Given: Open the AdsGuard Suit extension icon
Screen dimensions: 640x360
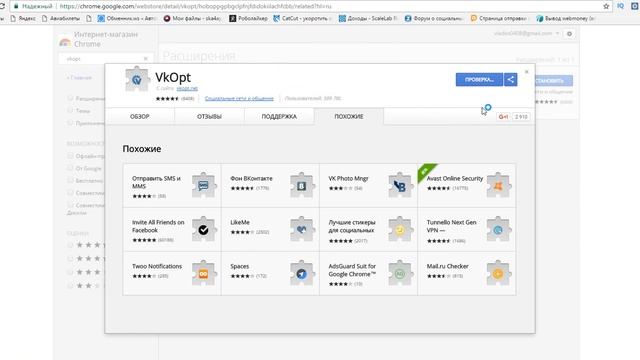Looking at the screenshot, I should [x=400, y=273].
